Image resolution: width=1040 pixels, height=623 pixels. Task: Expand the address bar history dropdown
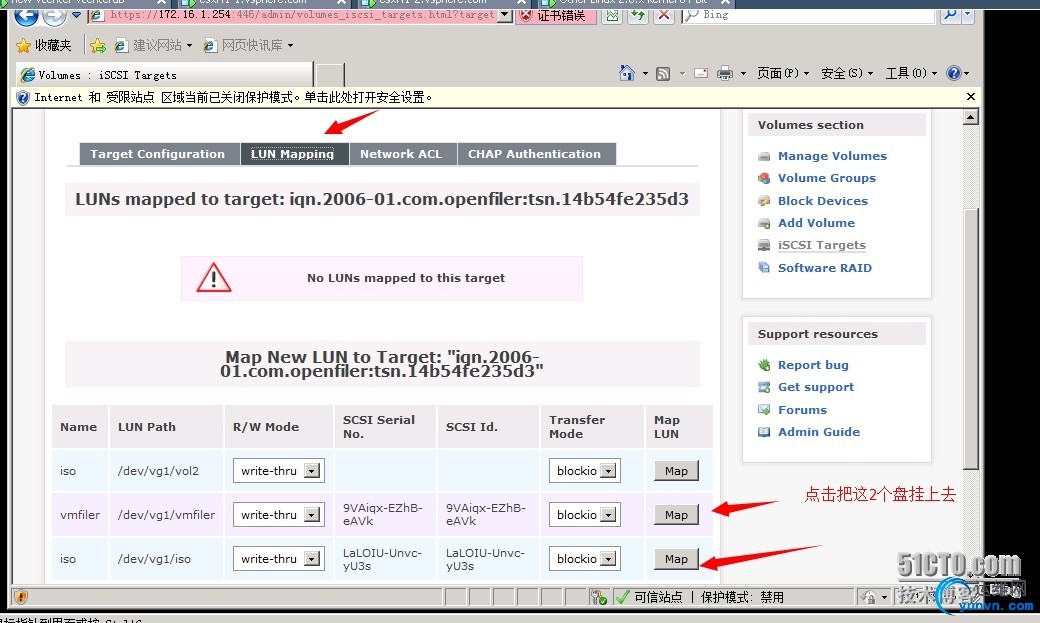point(505,15)
